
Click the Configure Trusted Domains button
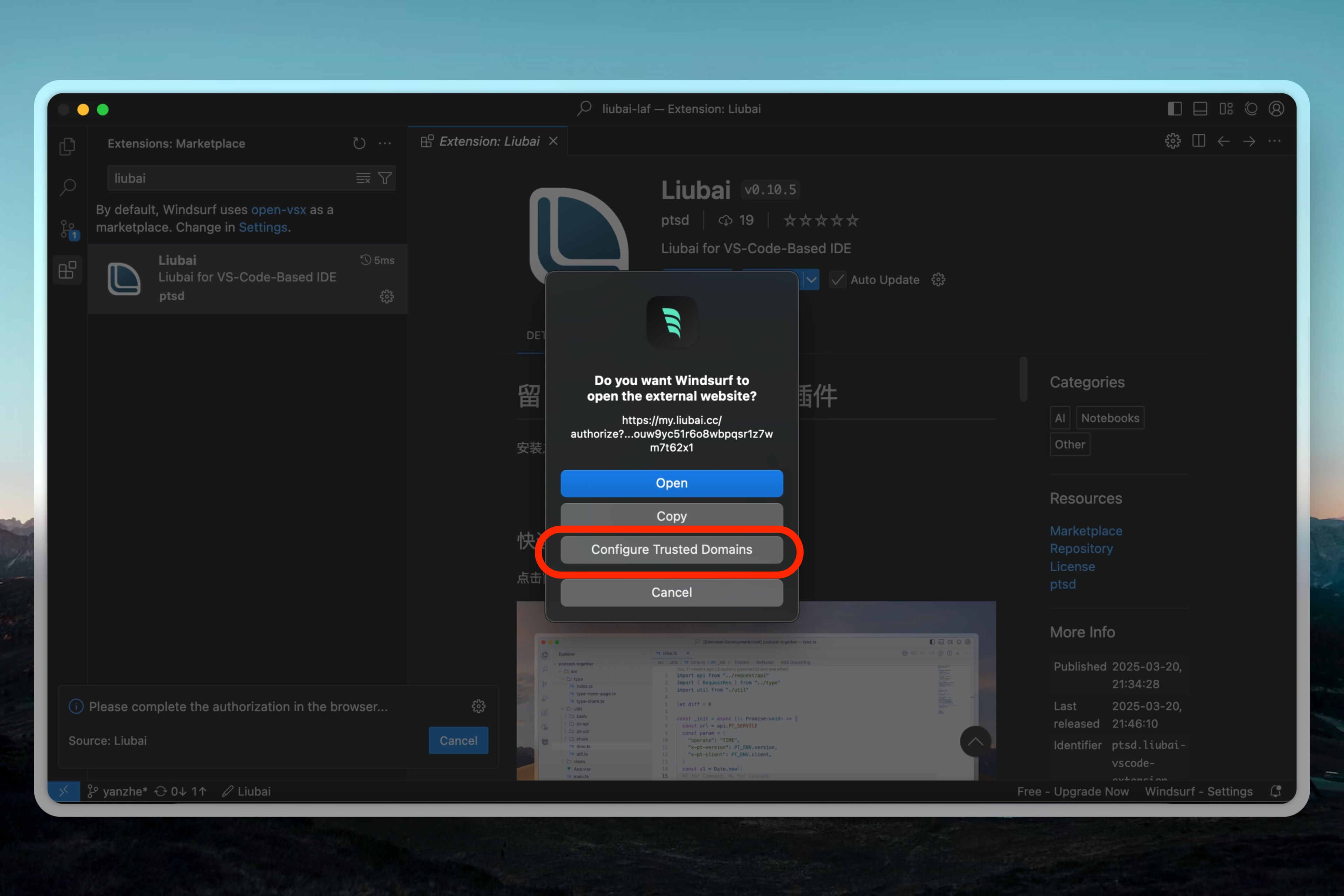(671, 550)
